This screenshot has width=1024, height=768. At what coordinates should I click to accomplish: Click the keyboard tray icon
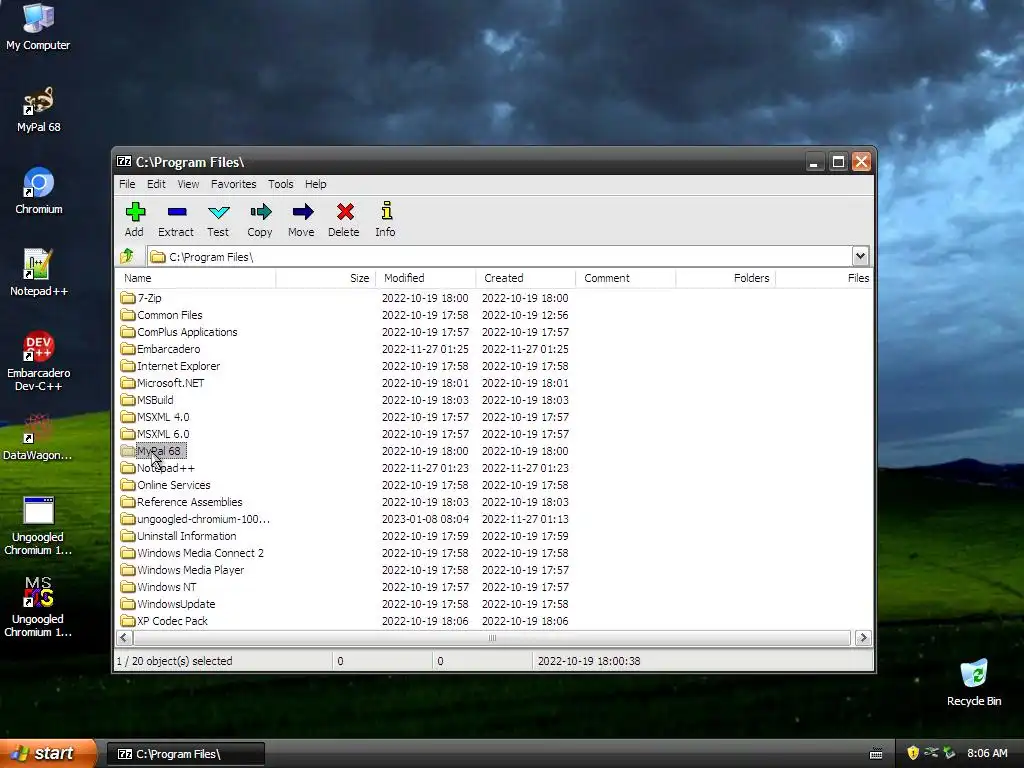(x=876, y=754)
